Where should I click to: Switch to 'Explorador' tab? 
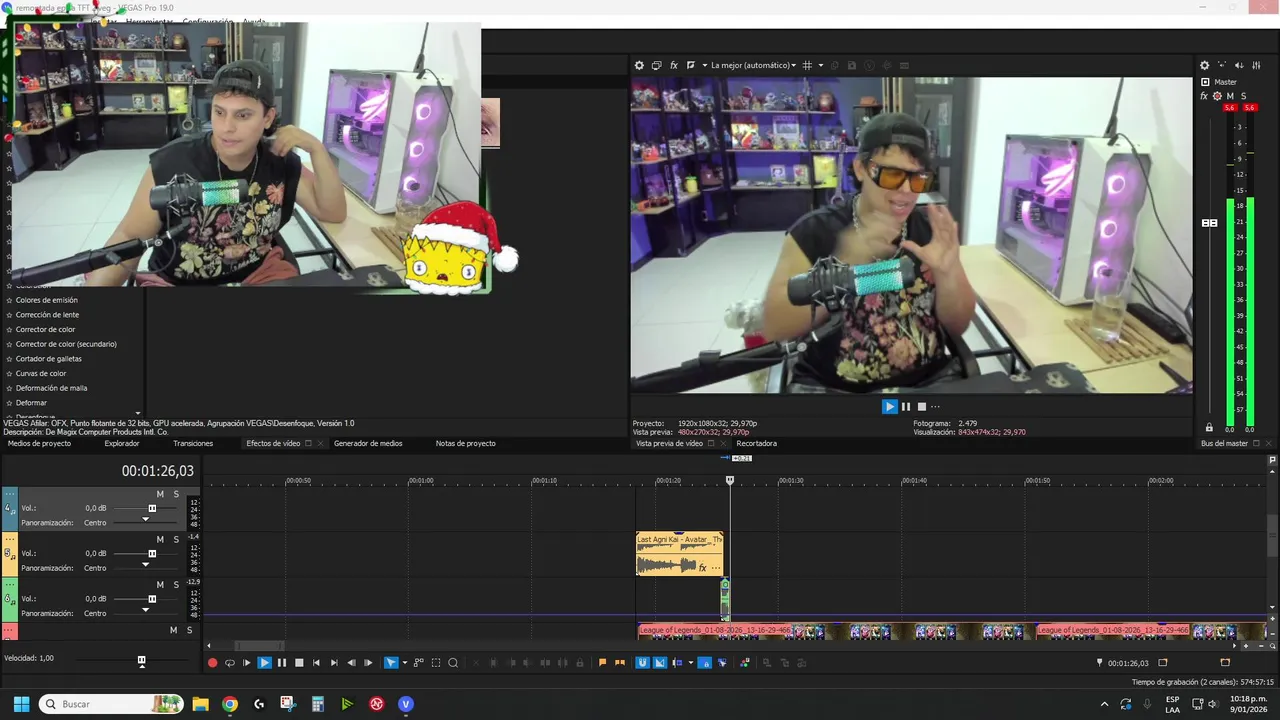click(x=122, y=443)
